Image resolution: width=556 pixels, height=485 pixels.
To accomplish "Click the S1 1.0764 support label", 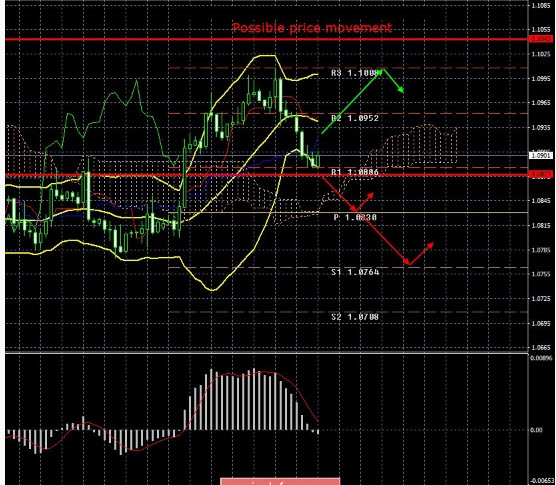I will [x=355, y=272].
